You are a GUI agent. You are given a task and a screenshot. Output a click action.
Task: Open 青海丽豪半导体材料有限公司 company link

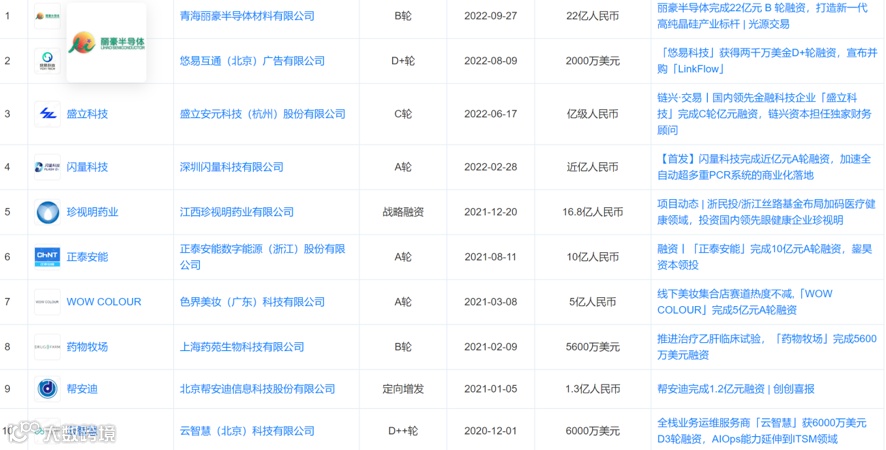coord(247,16)
